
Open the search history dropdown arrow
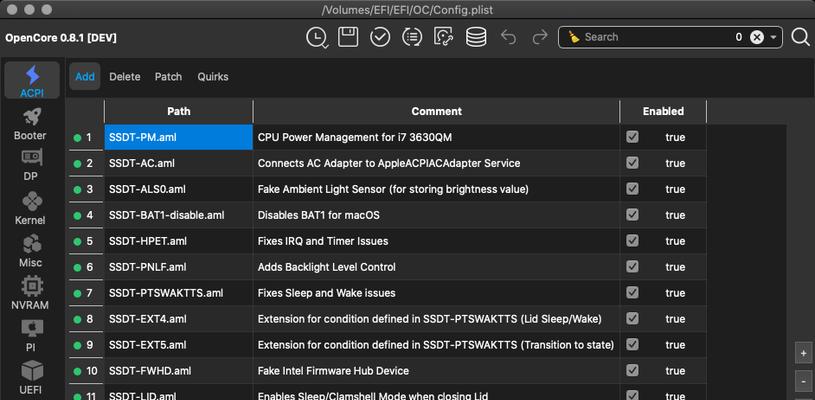773,37
